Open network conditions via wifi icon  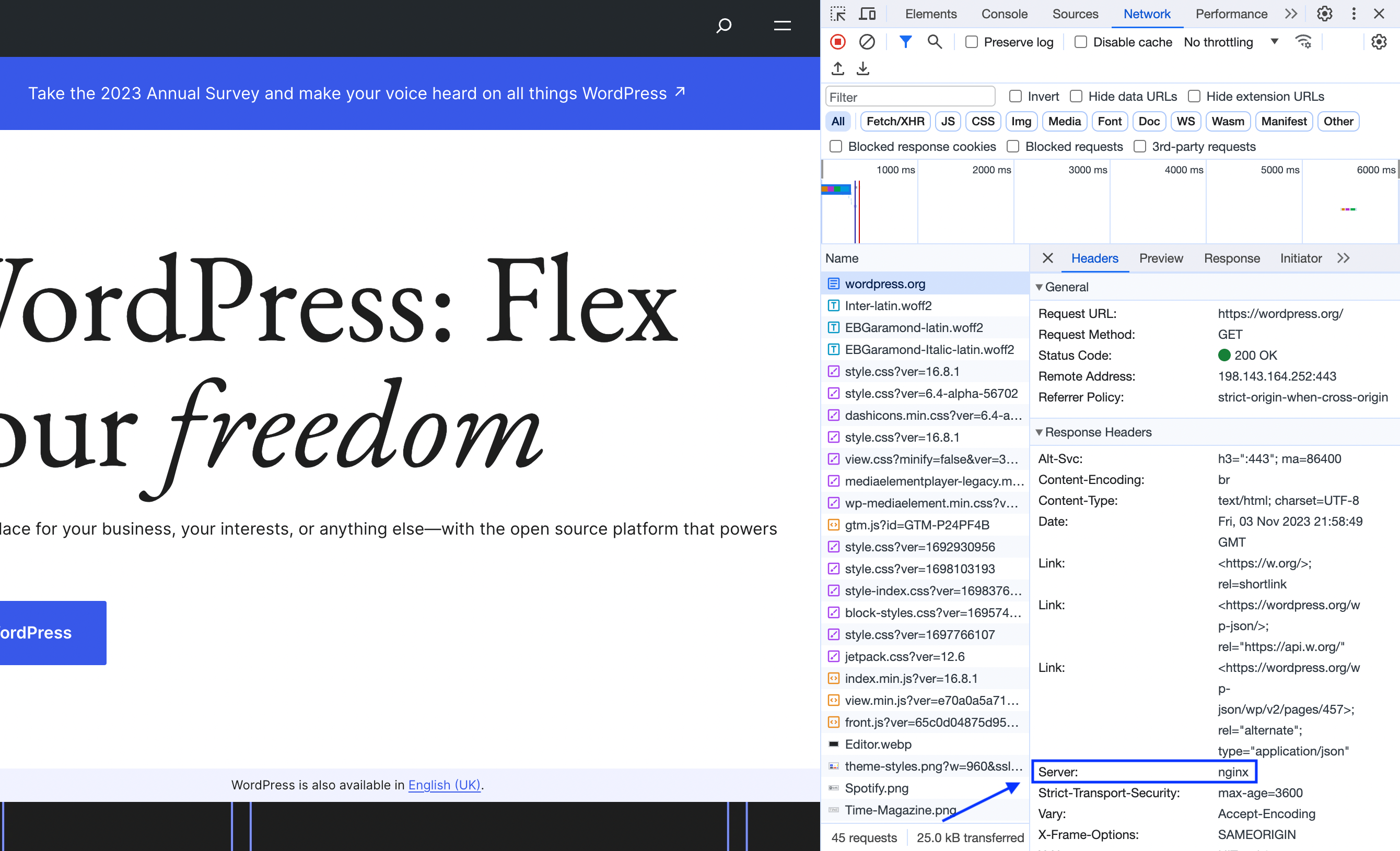(x=1303, y=41)
